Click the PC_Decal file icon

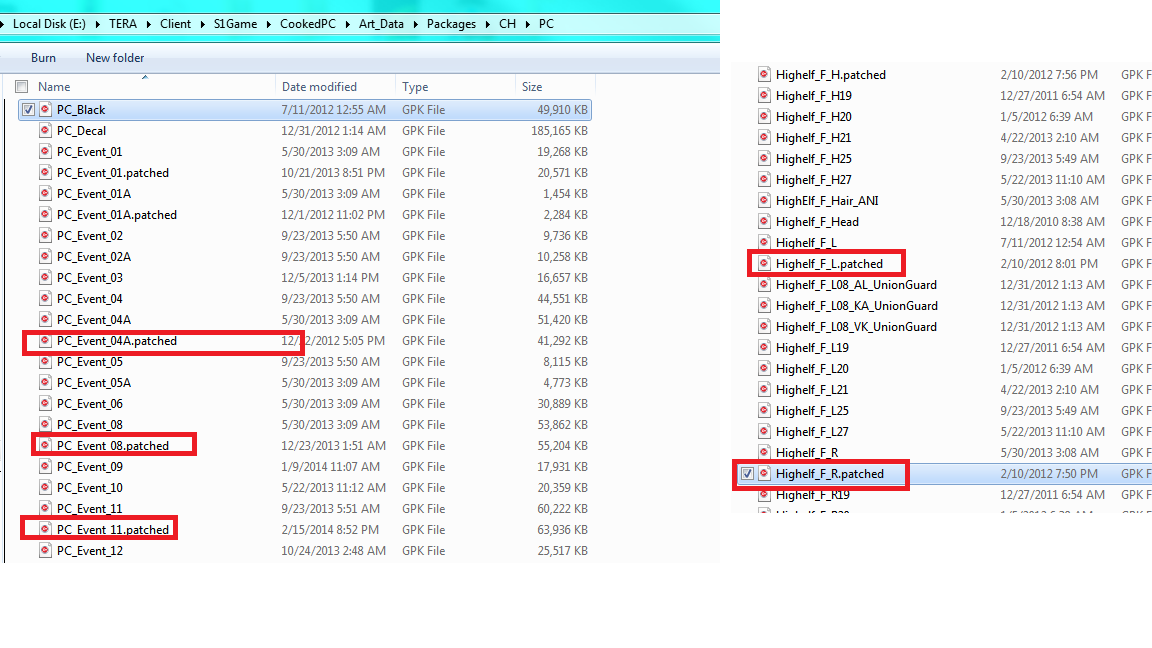tap(45, 130)
